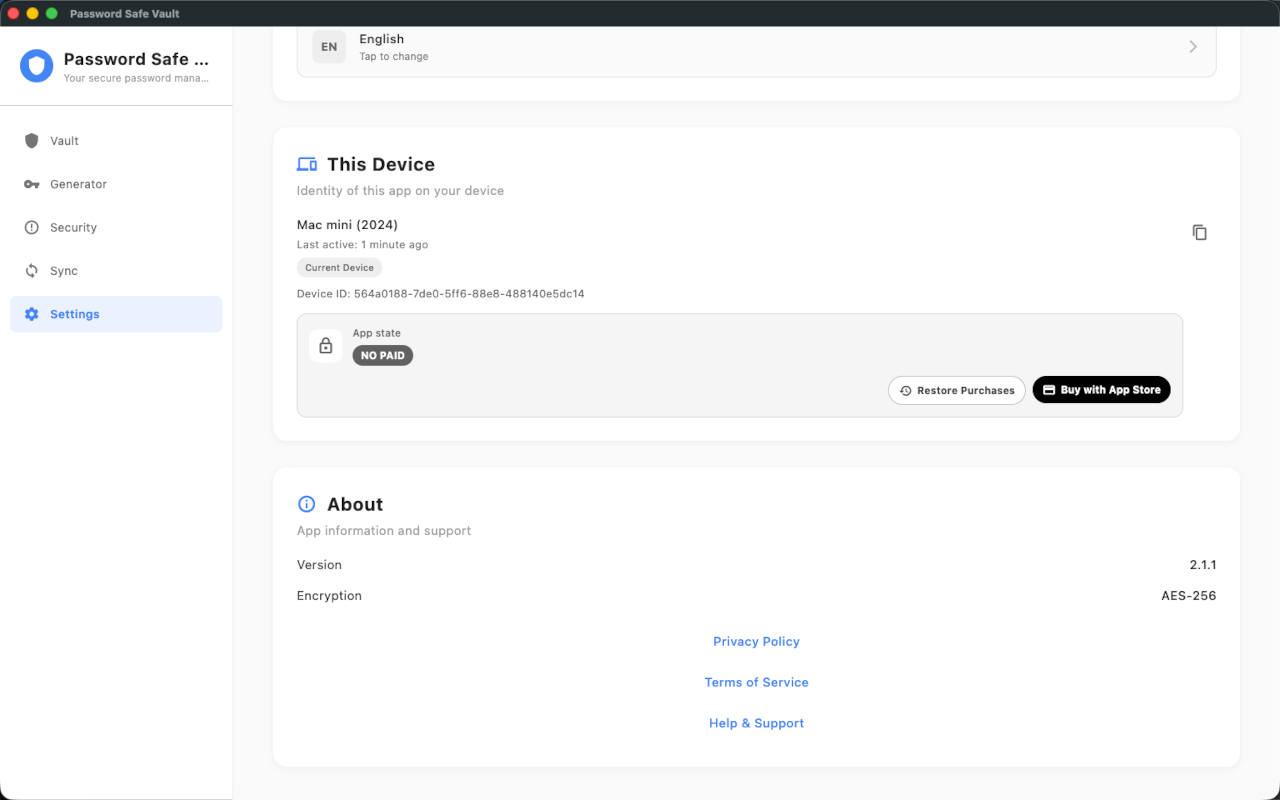This screenshot has width=1280, height=800.
Task: Open the Vault section
Action: click(116, 141)
